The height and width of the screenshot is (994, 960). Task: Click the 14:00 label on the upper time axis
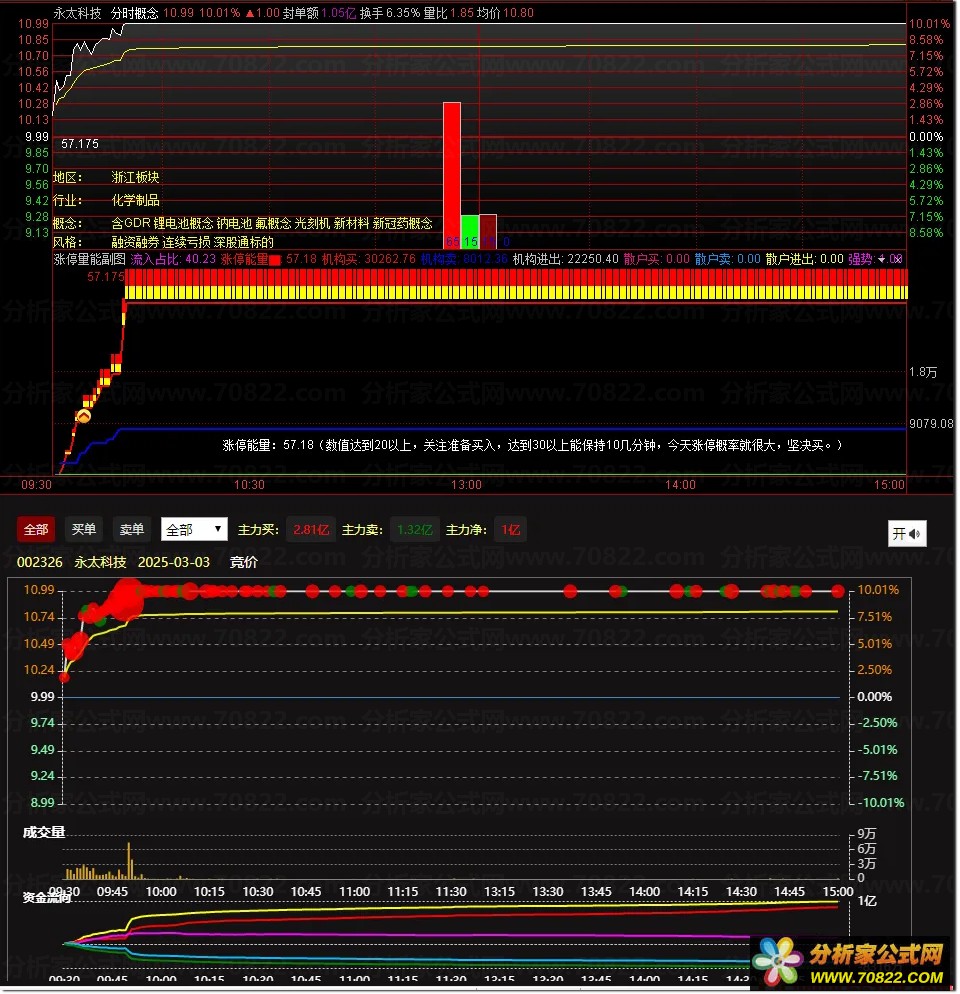click(680, 485)
